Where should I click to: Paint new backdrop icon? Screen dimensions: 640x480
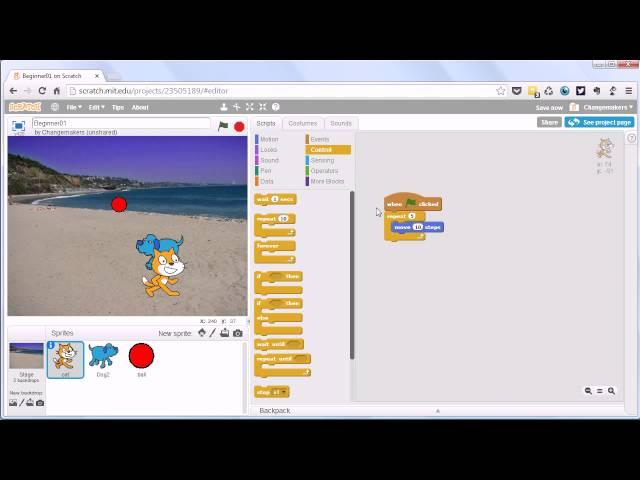tap(22, 403)
